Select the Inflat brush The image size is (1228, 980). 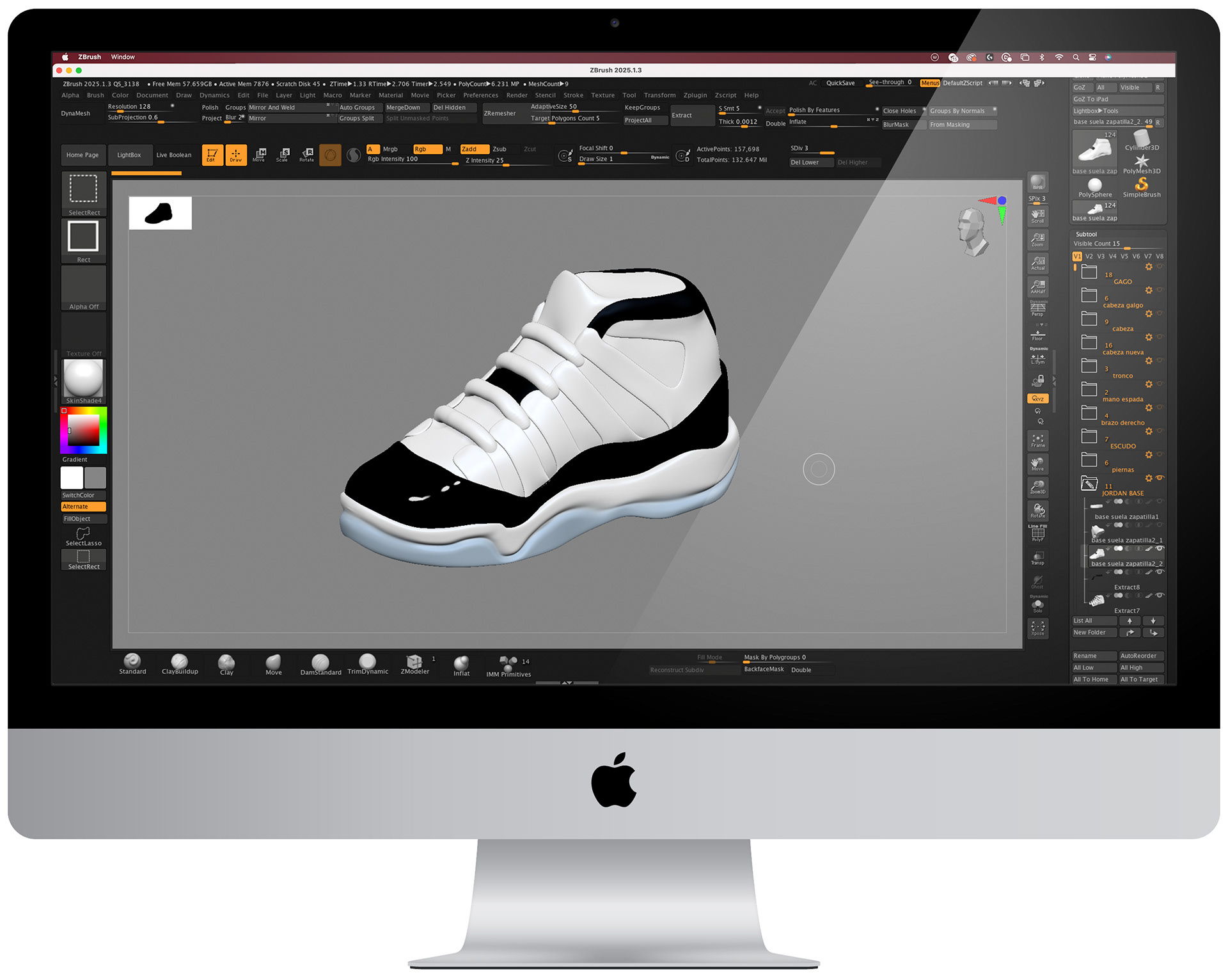coord(461,665)
